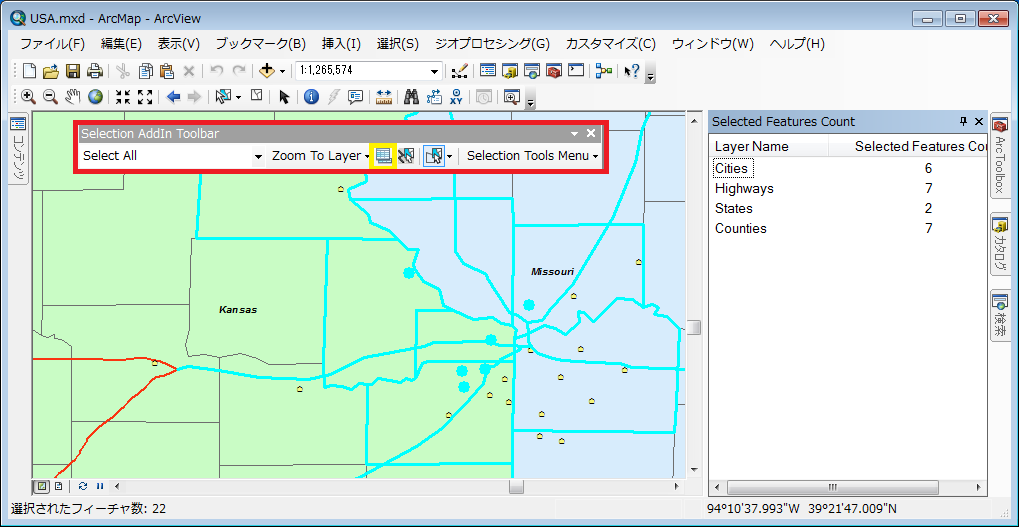Image resolution: width=1019 pixels, height=527 pixels.
Task: Open the Python command window icon
Action: point(576,70)
